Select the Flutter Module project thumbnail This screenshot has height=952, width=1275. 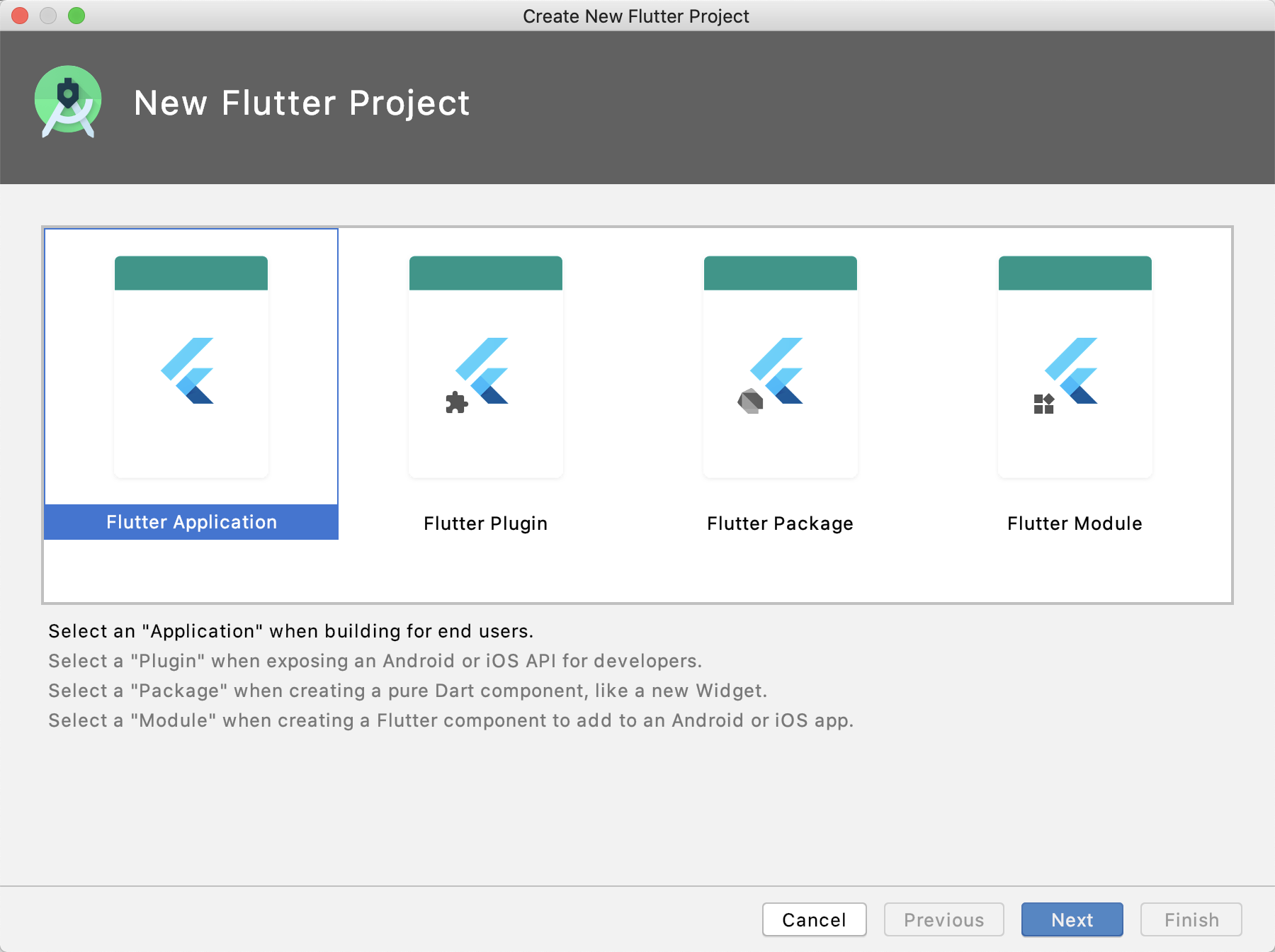pyautogui.click(x=1075, y=367)
